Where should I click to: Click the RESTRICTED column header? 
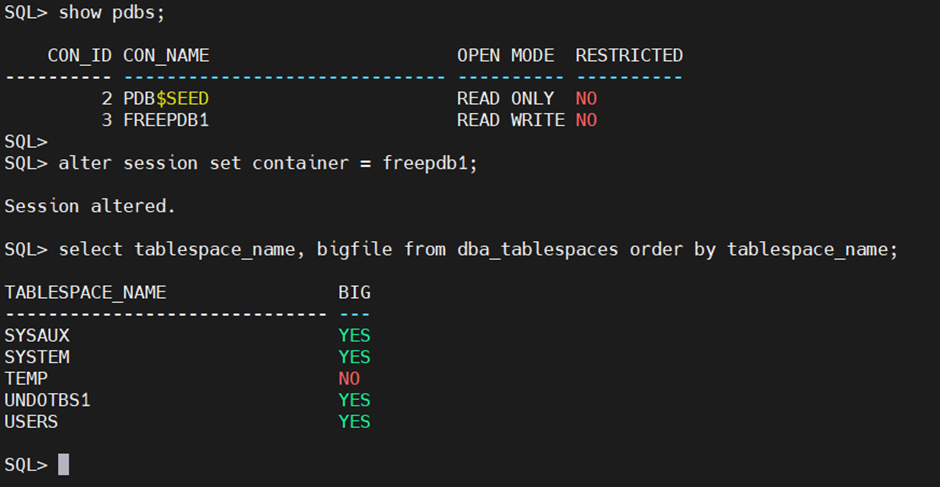(629, 55)
